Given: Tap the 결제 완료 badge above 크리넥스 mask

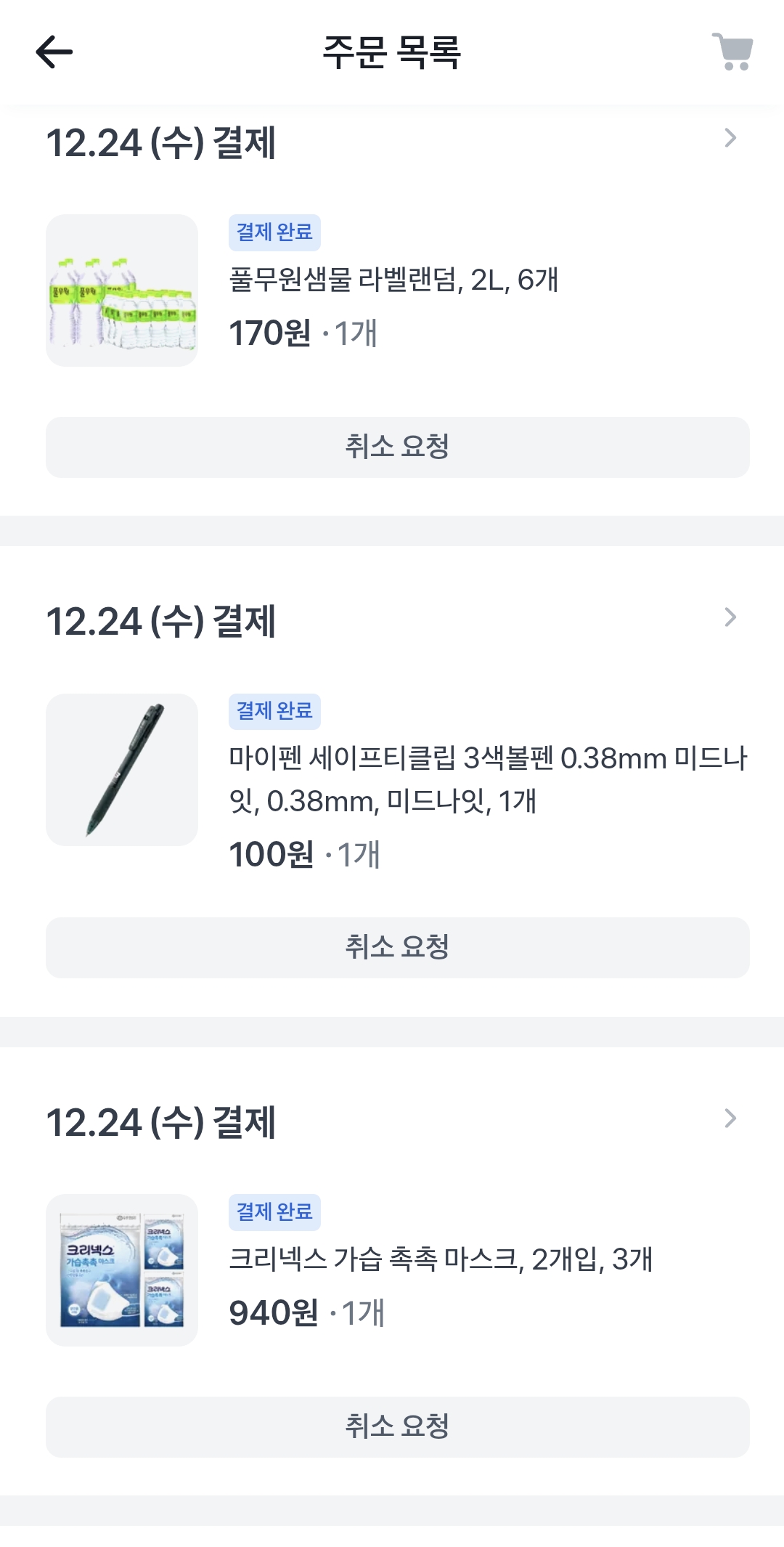Looking at the screenshot, I should pos(274,1212).
